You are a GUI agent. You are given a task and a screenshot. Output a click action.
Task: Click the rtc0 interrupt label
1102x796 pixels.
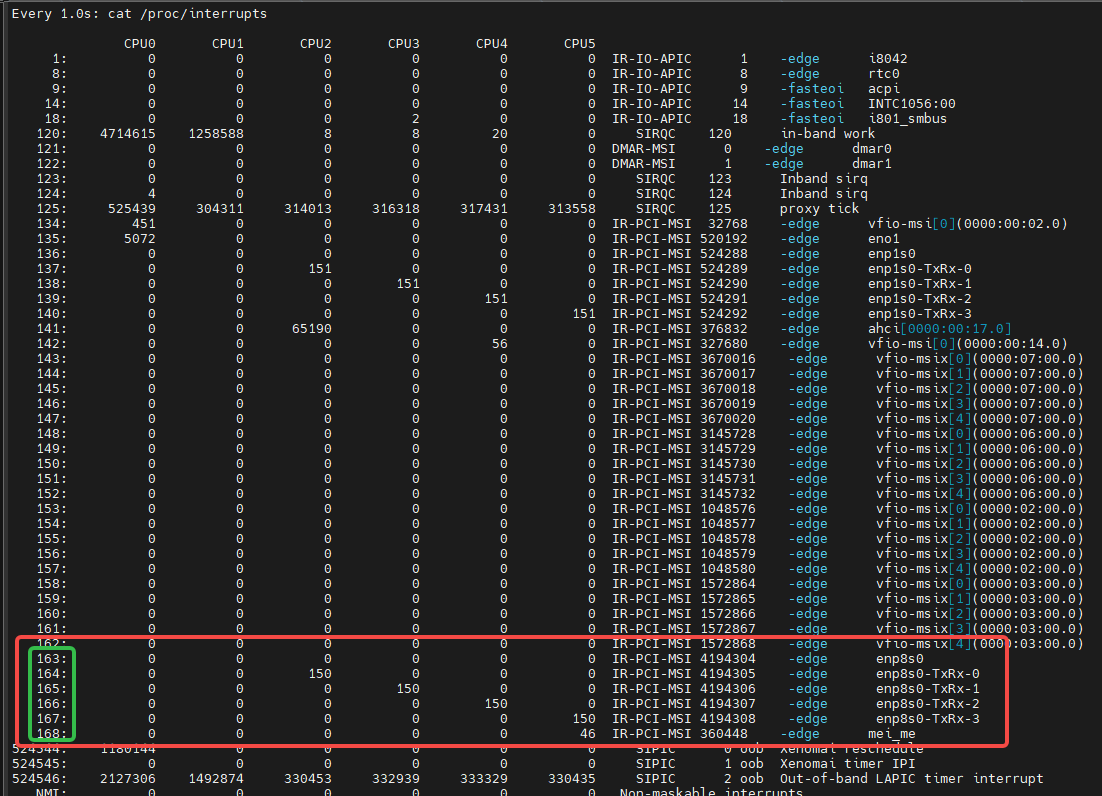884,74
